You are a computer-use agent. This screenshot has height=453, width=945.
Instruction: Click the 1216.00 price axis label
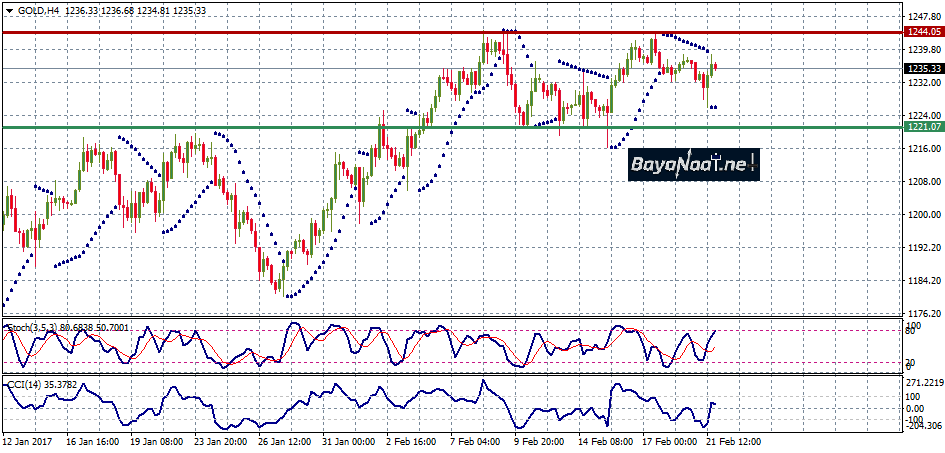tap(924, 149)
